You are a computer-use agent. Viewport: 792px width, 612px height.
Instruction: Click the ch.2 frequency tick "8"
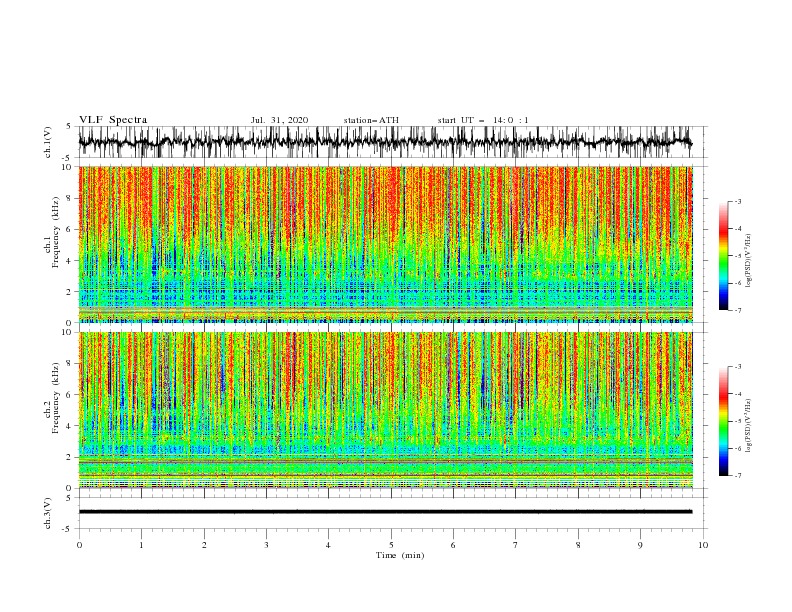coord(69,363)
